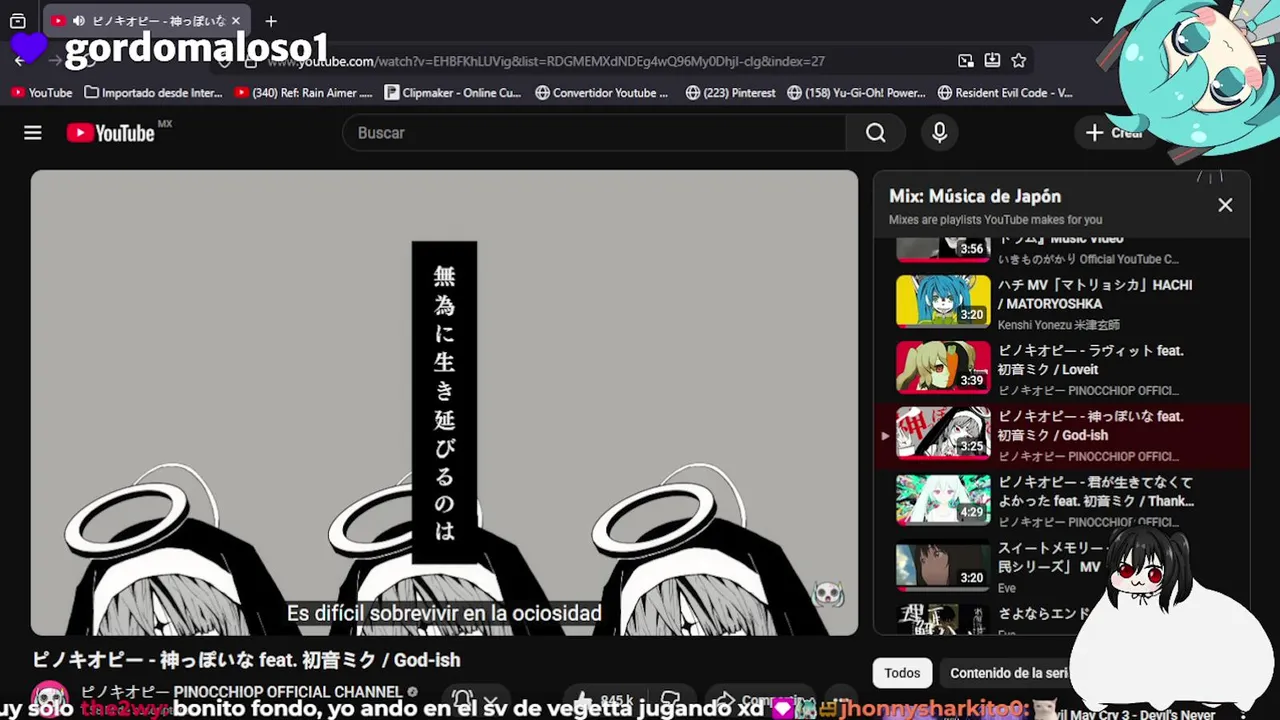The image size is (1280, 720).
Task: Close the ピノキオピー browser tab
Action: point(236,20)
